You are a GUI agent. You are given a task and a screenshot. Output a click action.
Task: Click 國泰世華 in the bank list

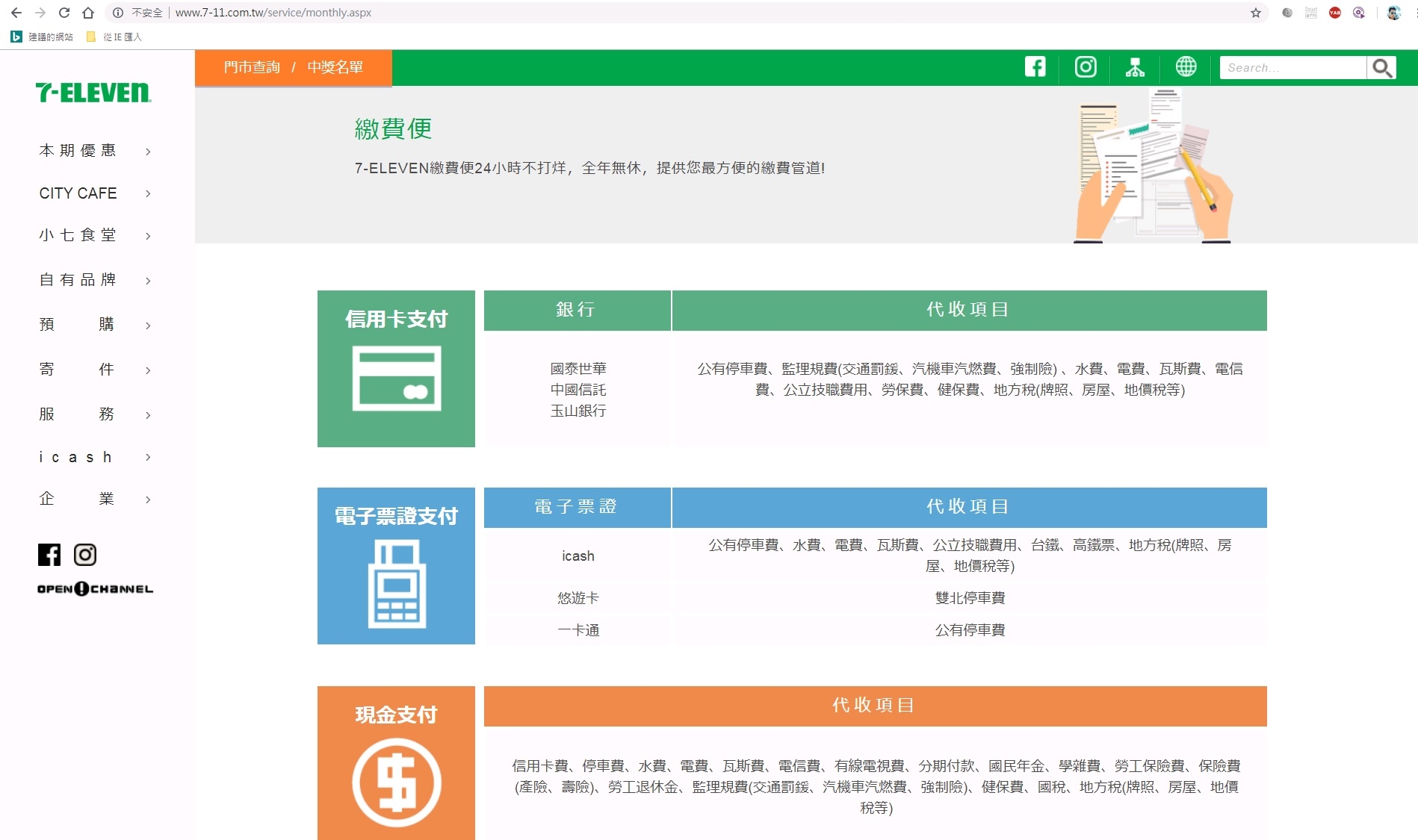(x=578, y=369)
